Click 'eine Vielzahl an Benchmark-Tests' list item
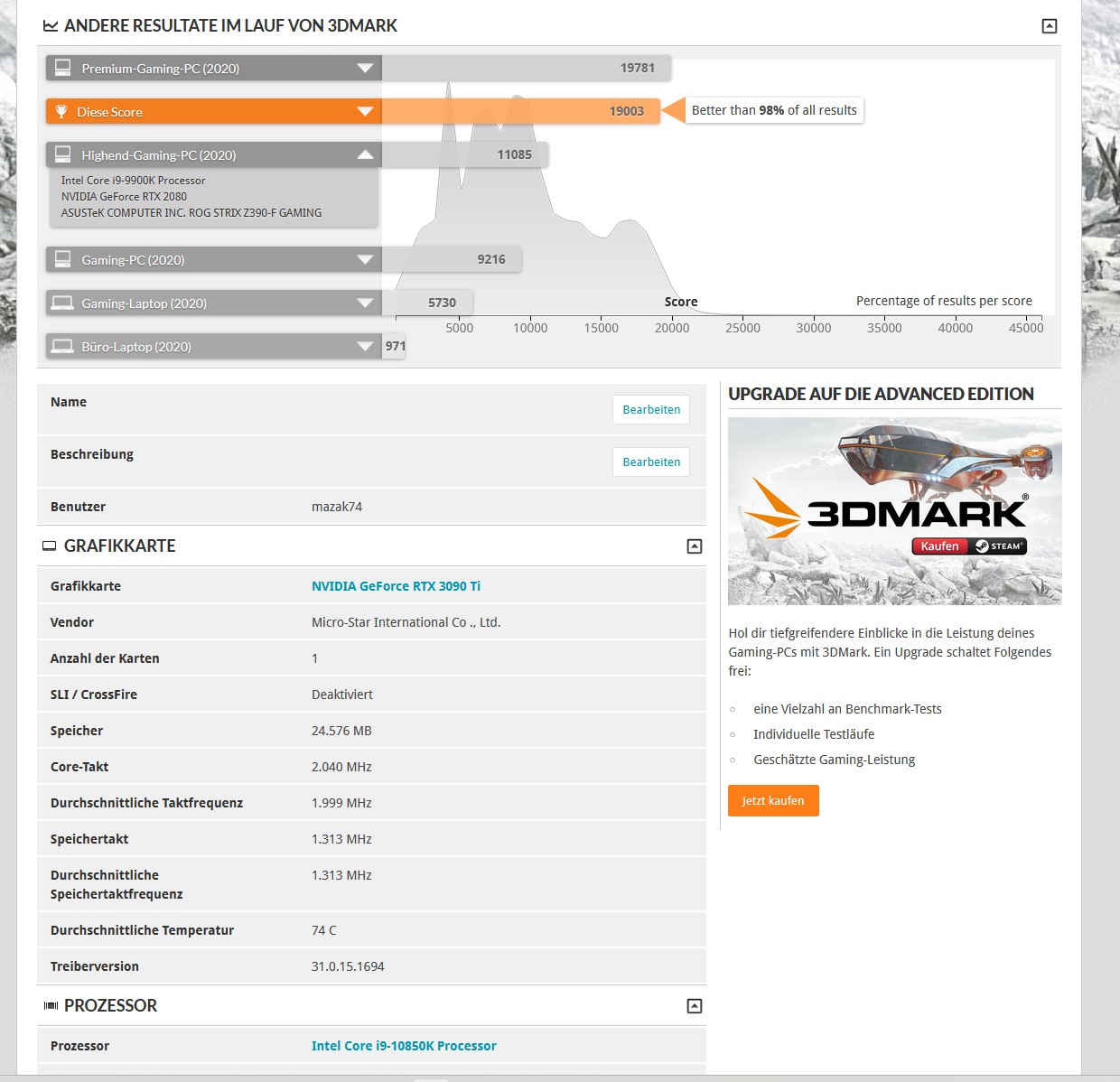1120x1082 pixels. click(847, 709)
